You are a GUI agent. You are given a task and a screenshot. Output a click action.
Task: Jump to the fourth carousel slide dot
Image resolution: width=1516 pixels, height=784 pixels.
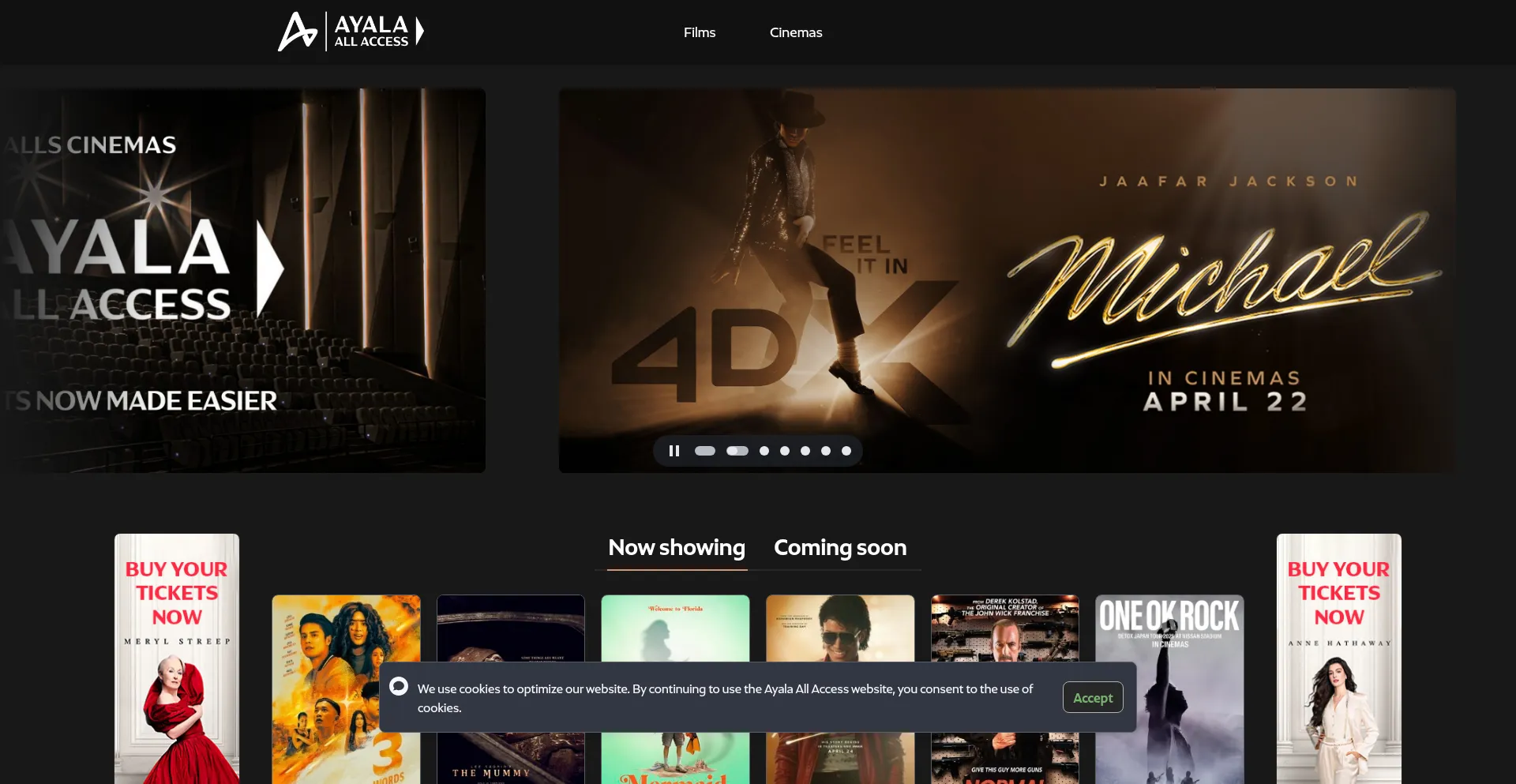pyautogui.click(x=785, y=451)
